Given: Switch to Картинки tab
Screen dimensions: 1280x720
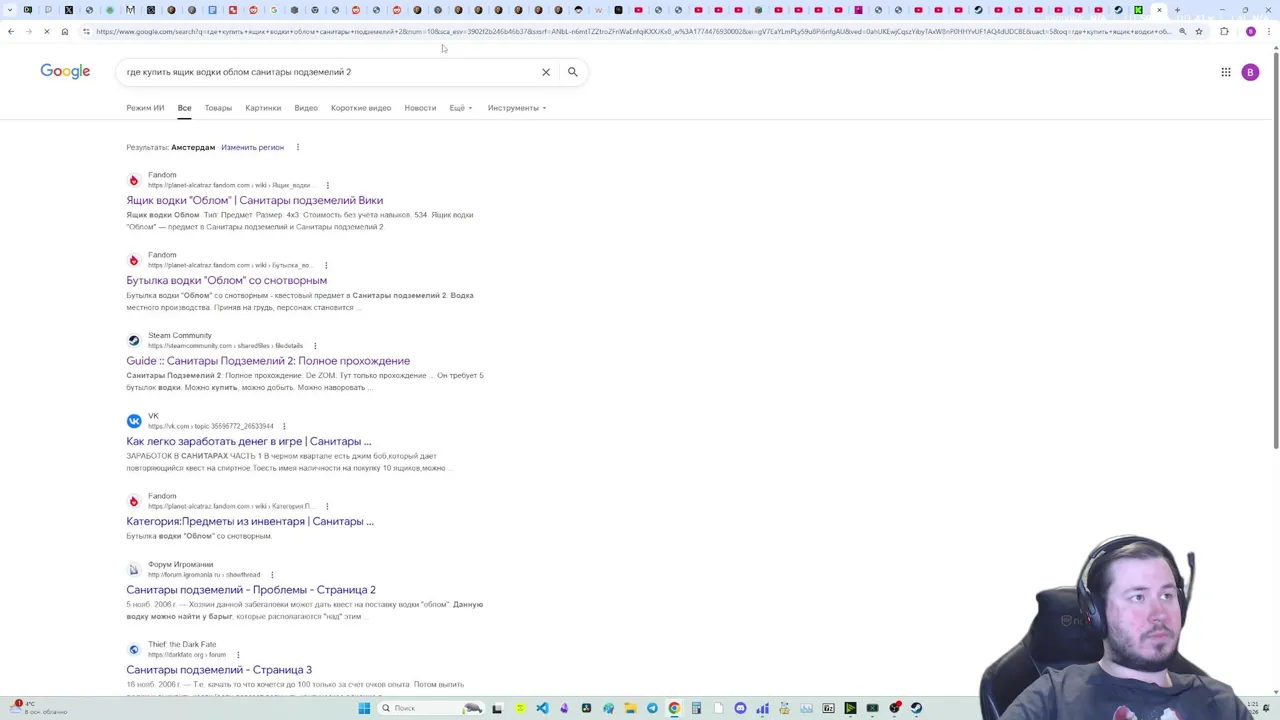Looking at the screenshot, I should coord(263,108).
